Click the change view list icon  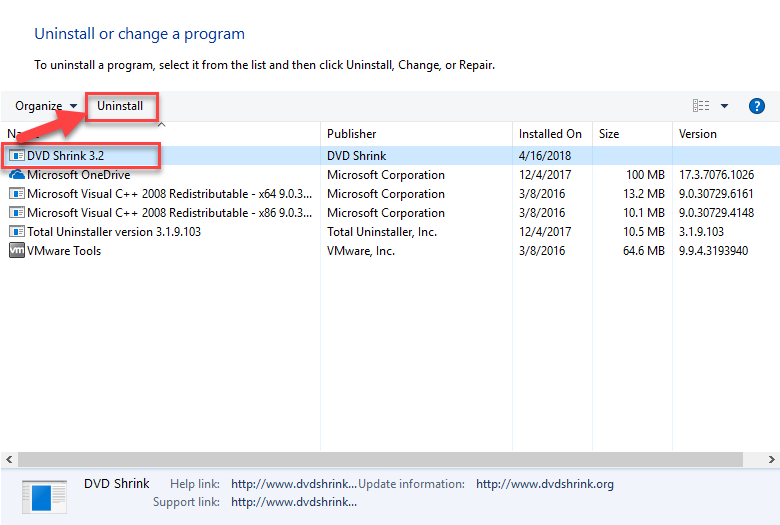tap(701, 105)
